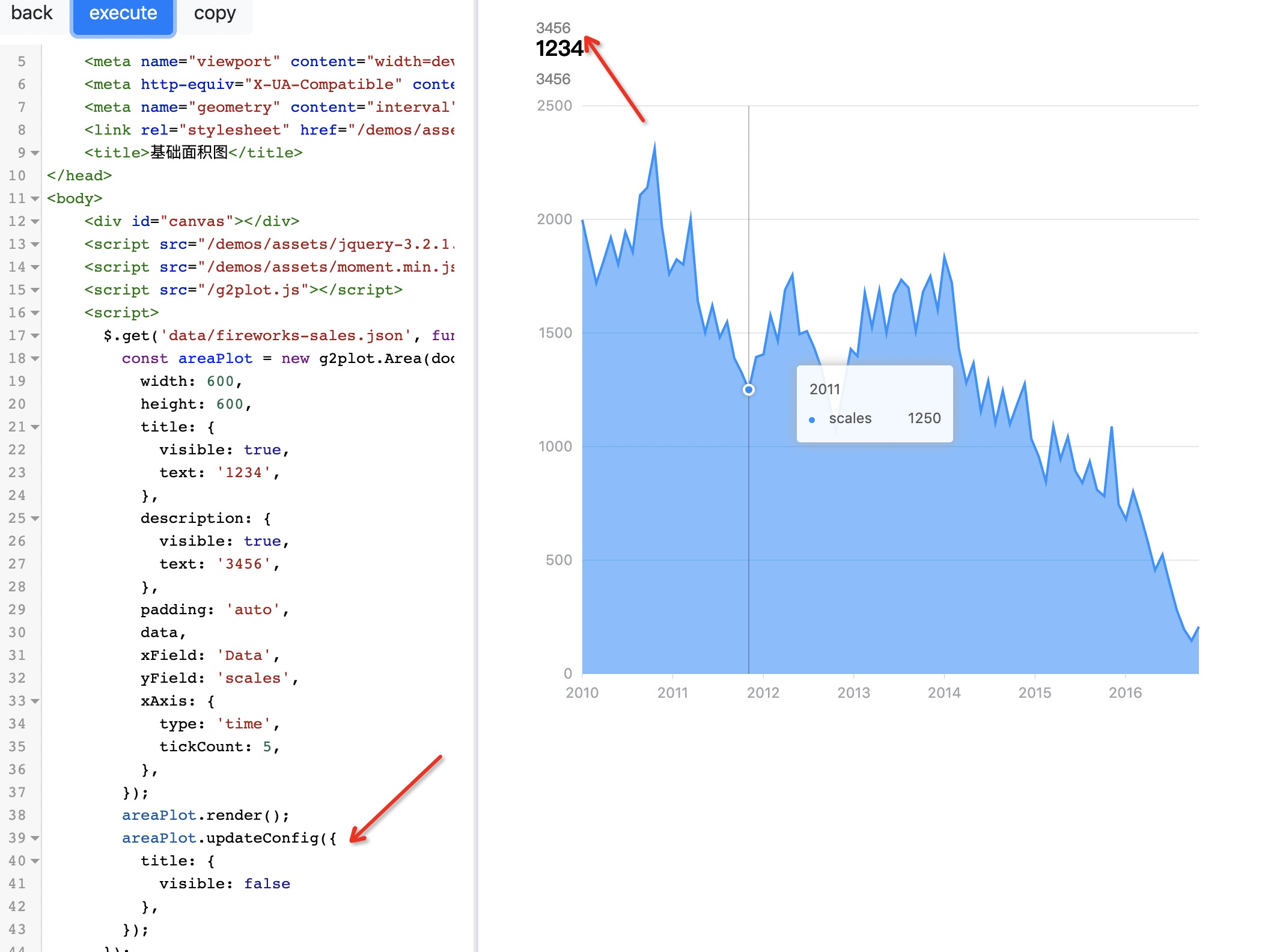Collapse the script block fold arrow on line 16
The image size is (1262, 952).
click(34, 313)
